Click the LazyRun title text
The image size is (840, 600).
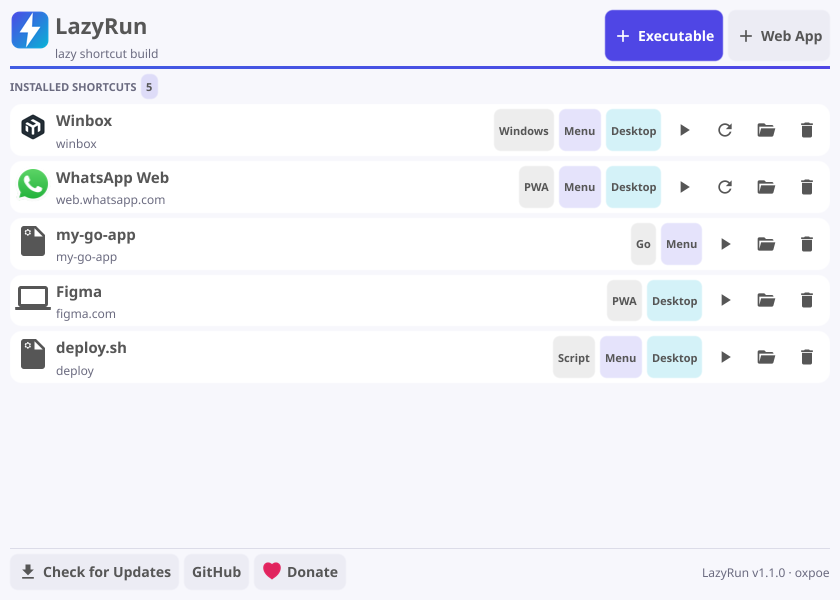point(101,26)
